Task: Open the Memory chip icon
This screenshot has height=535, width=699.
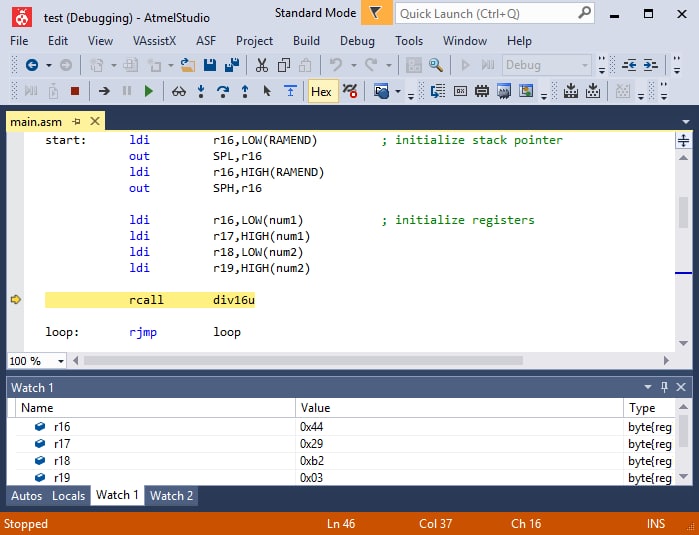Action: pyautogui.click(x=482, y=91)
